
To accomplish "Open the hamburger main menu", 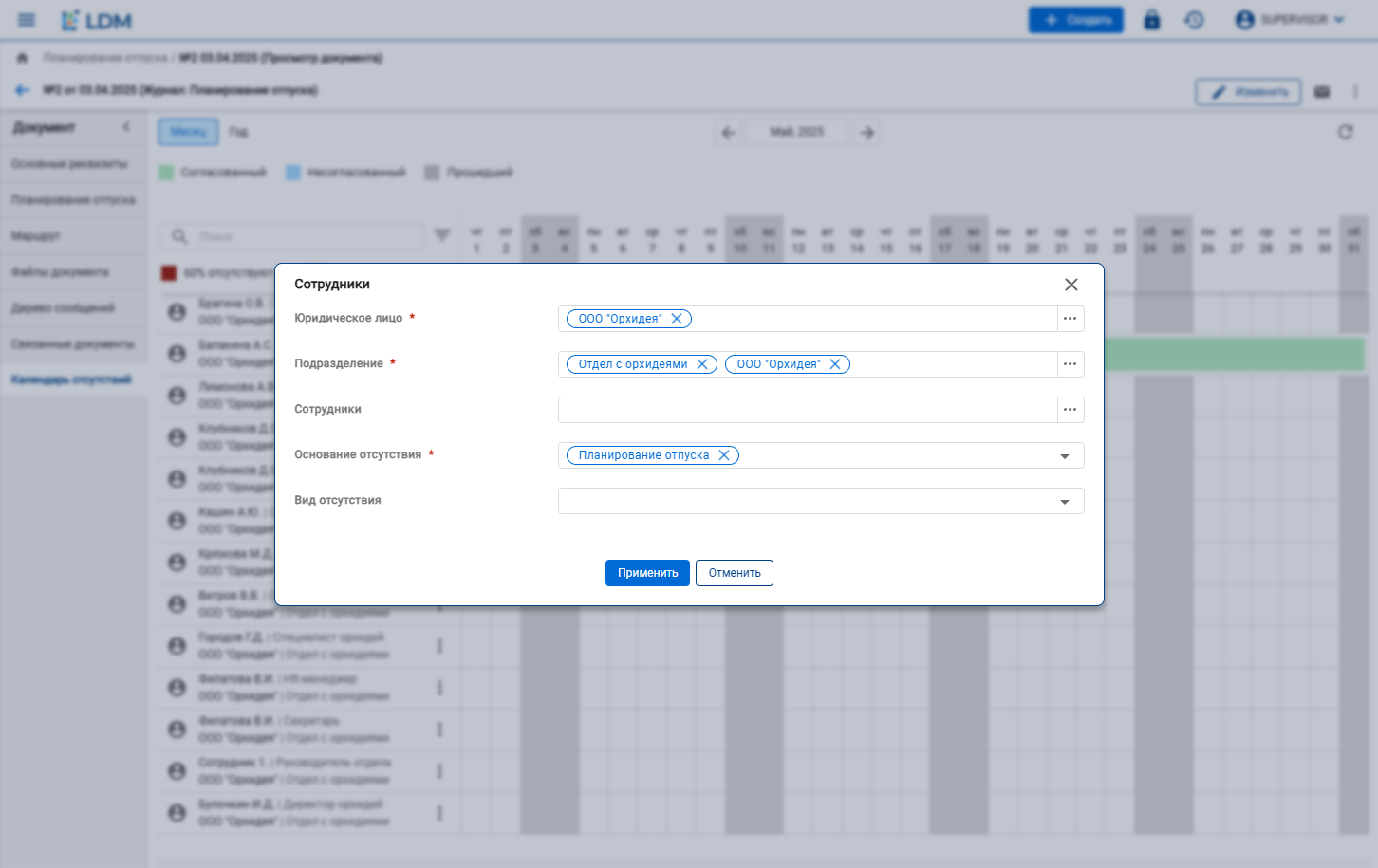I will pyautogui.click(x=27, y=20).
